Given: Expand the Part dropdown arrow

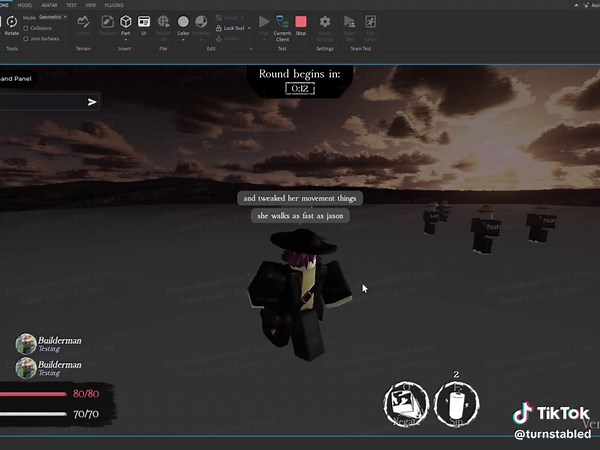Looking at the screenshot, I should [x=126, y=39].
